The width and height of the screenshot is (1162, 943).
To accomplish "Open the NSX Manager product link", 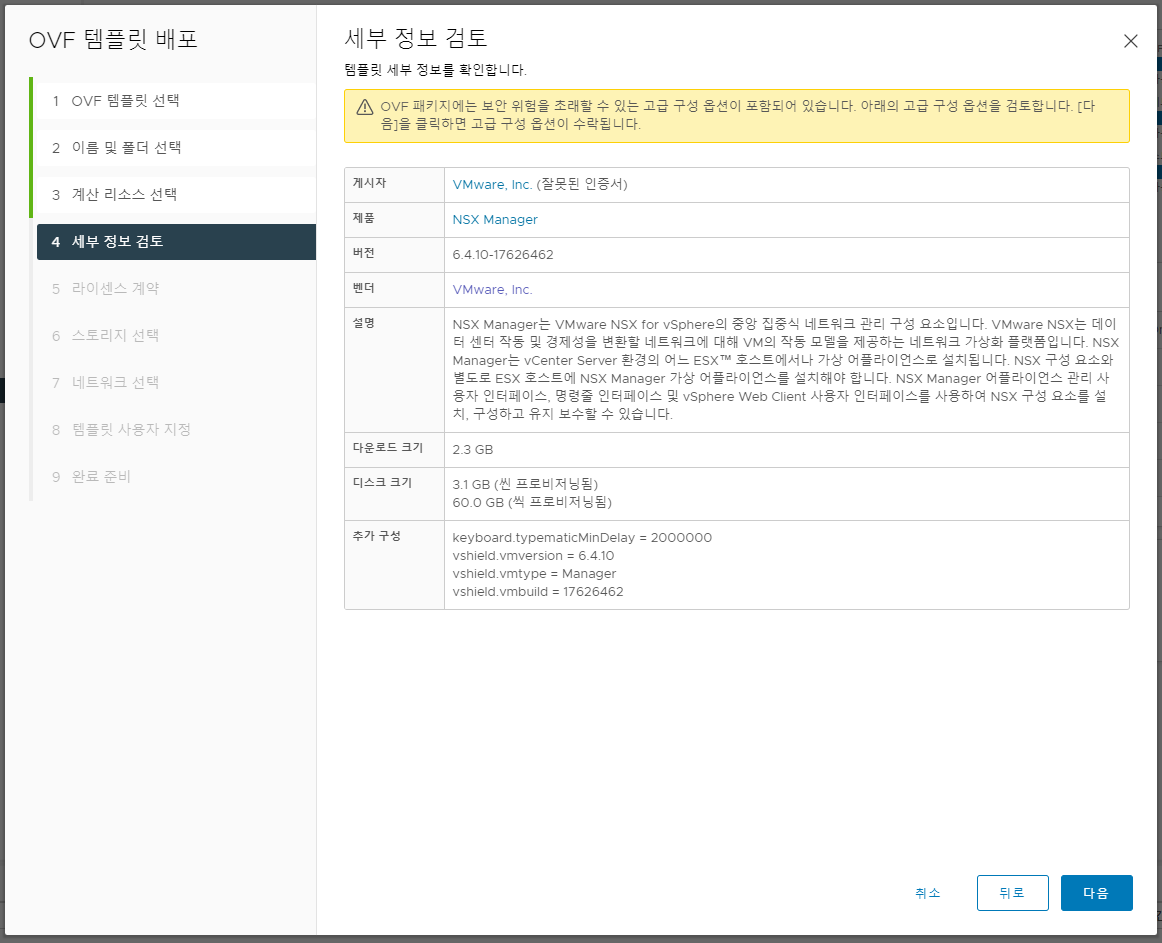I will coord(495,219).
